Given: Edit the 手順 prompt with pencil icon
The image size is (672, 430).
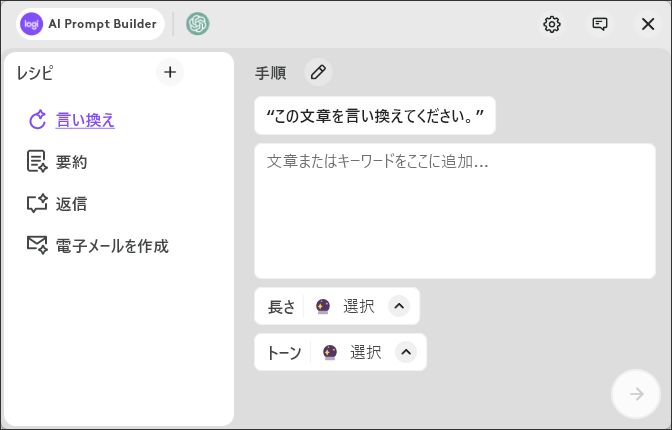Looking at the screenshot, I should pyautogui.click(x=318, y=72).
